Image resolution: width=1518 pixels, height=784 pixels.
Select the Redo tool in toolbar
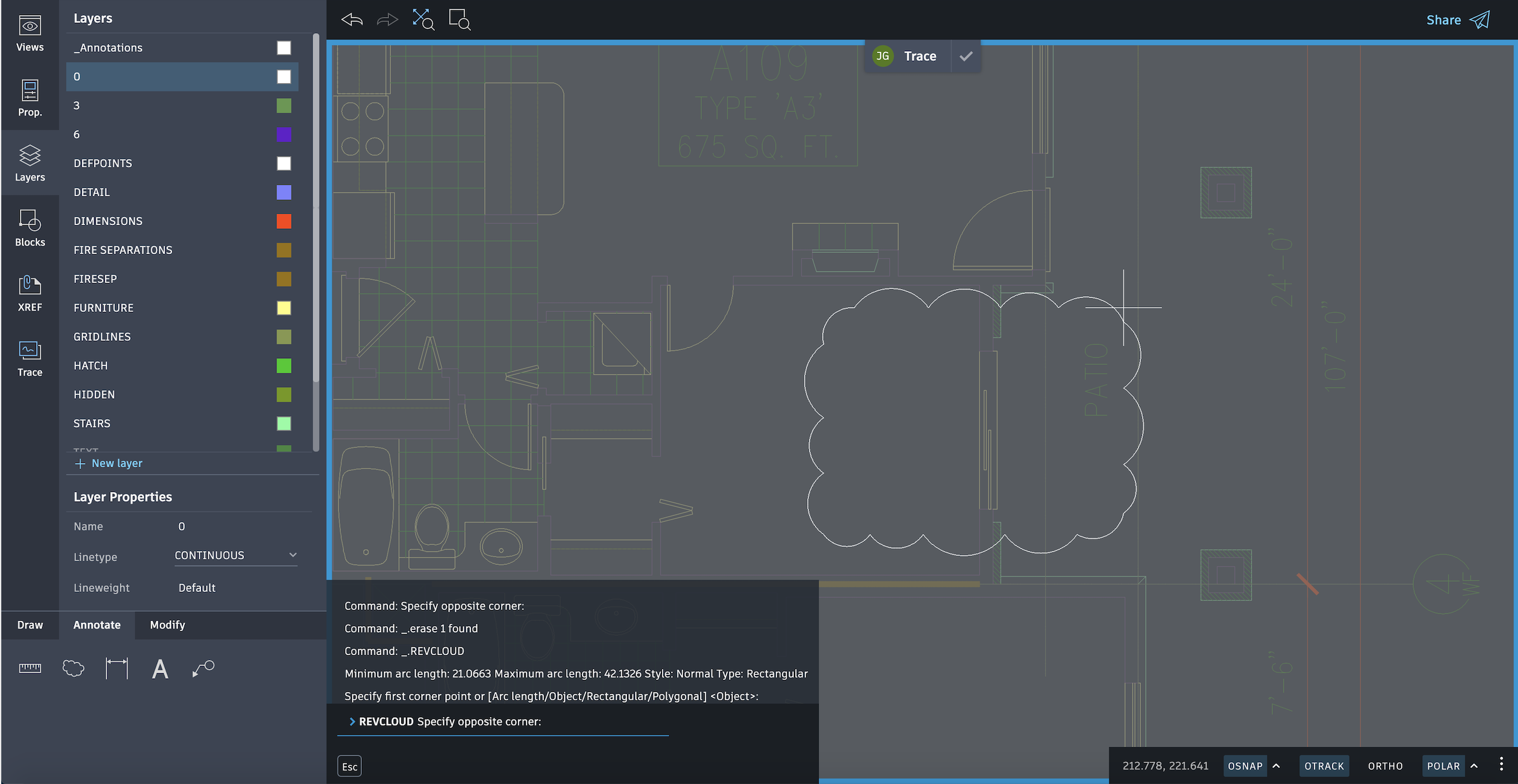[388, 19]
